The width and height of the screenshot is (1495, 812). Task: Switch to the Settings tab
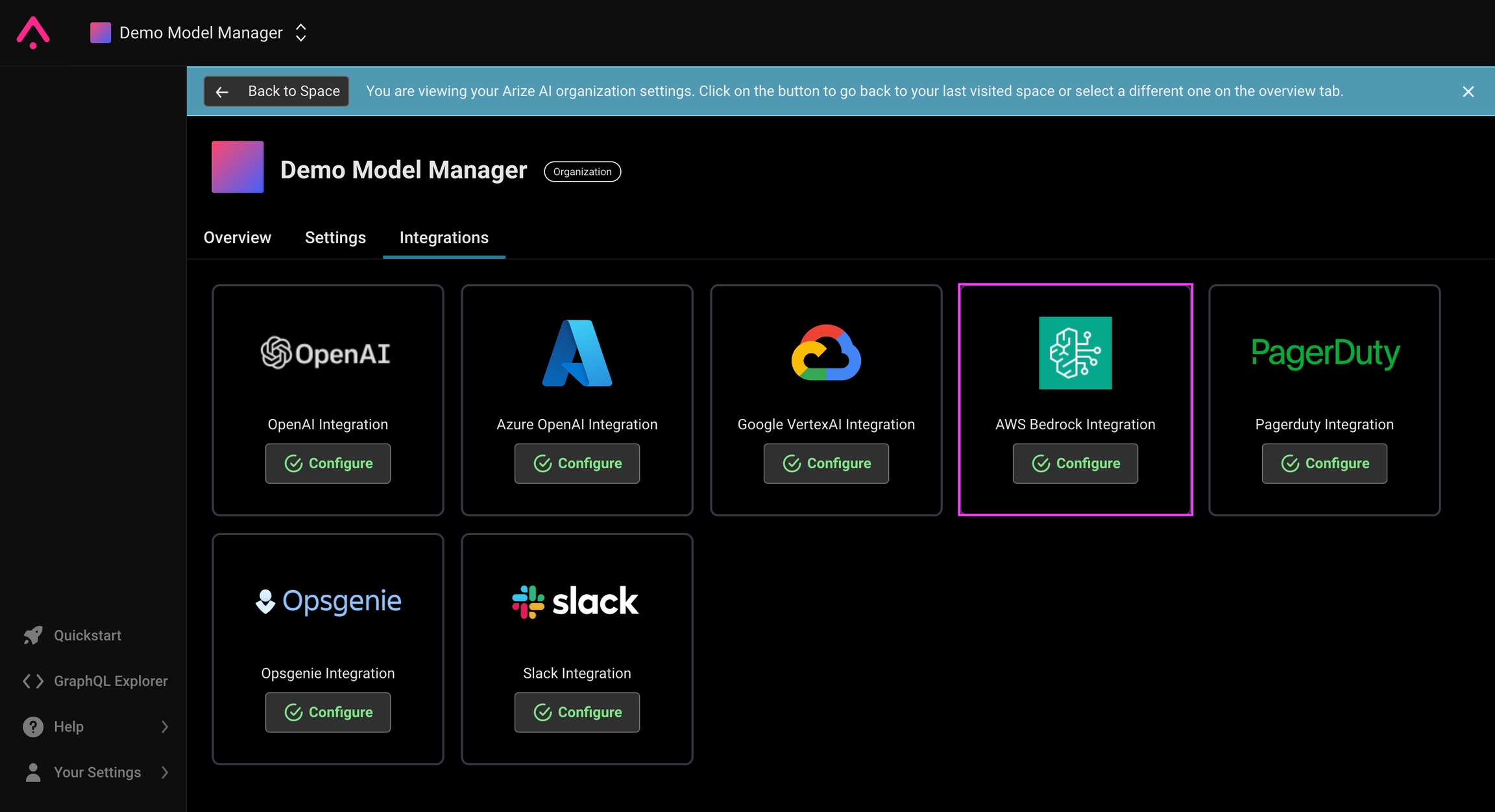click(x=335, y=237)
